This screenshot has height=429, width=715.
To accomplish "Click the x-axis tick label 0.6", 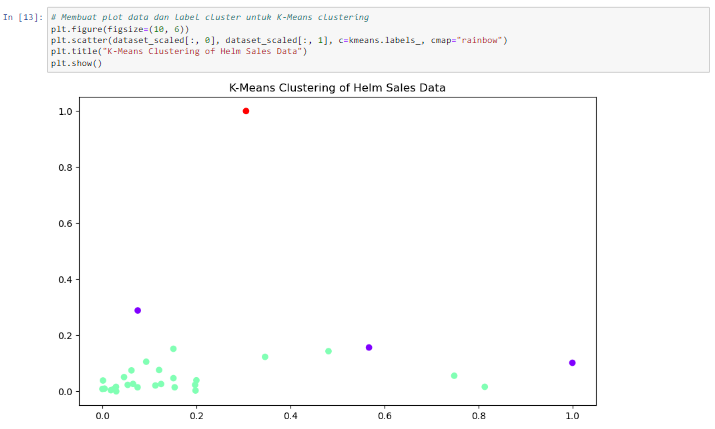I will pos(385,412).
